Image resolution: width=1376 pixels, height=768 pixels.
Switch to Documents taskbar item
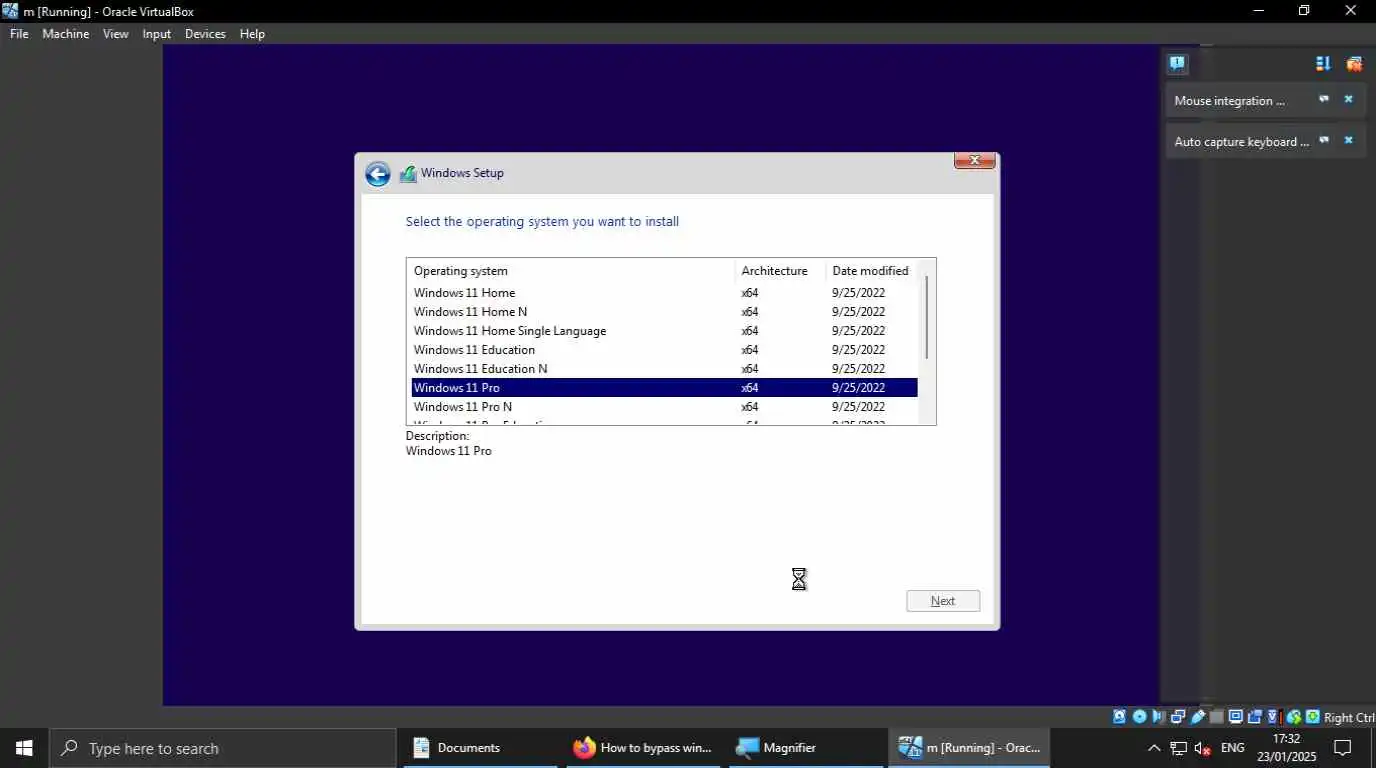tap(480, 748)
